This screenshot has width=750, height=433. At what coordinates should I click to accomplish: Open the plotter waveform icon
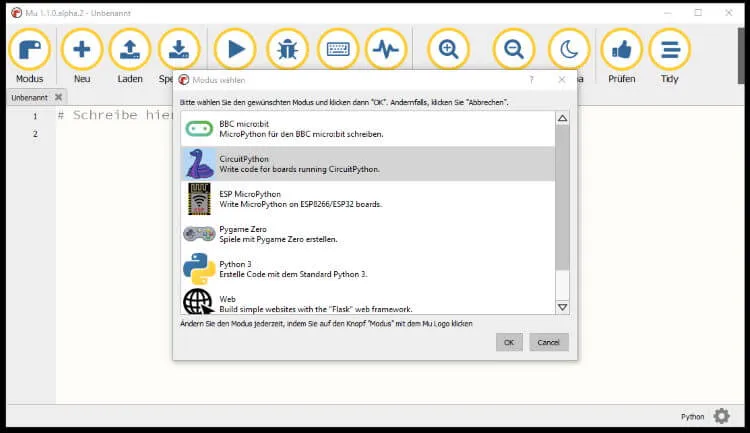pyautogui.click(x=385, y=49)
